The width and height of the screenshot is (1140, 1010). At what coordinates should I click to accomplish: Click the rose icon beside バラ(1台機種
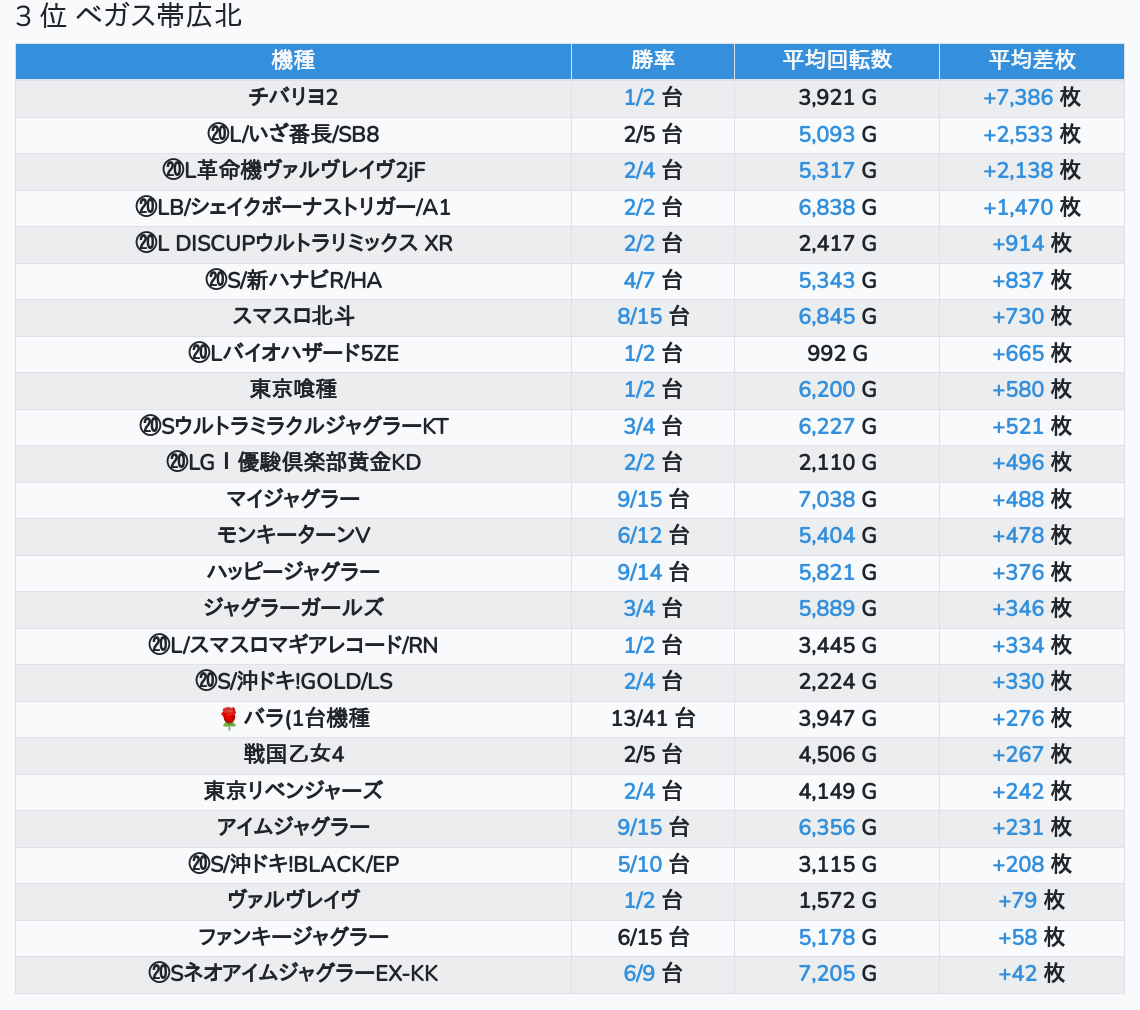click(x=228, y=718)
